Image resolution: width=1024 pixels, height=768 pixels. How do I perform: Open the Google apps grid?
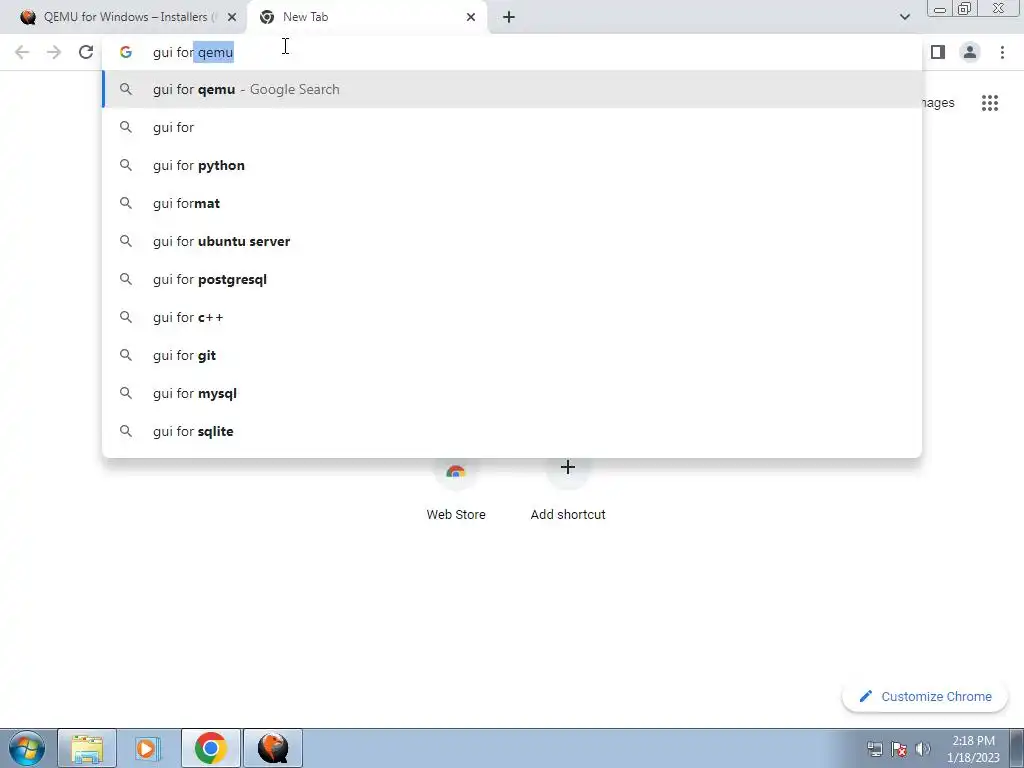click(989, 103)
